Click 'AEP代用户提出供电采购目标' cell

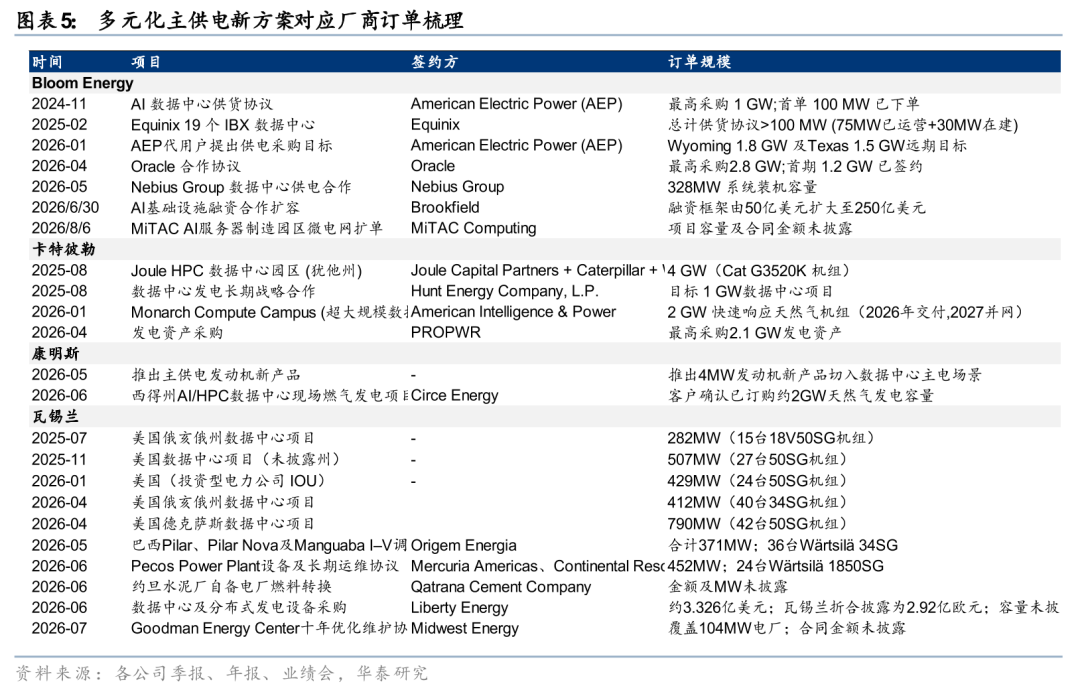231,145
